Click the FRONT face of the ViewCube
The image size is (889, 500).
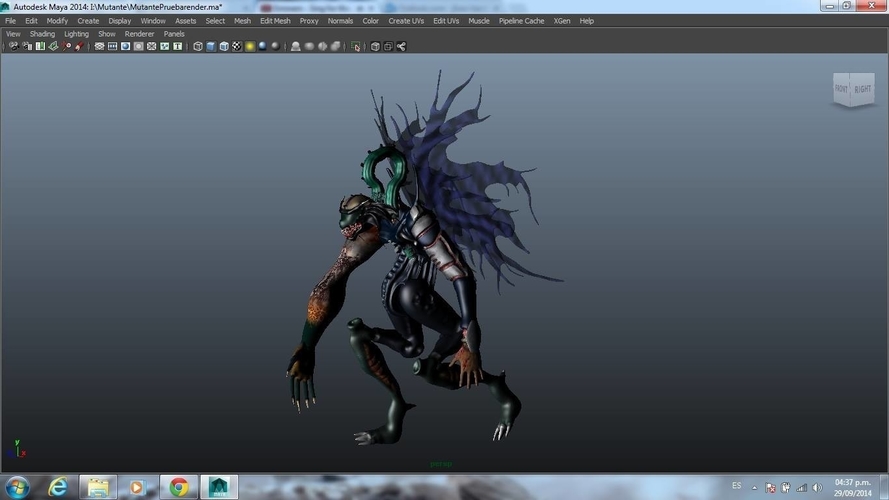841,89
